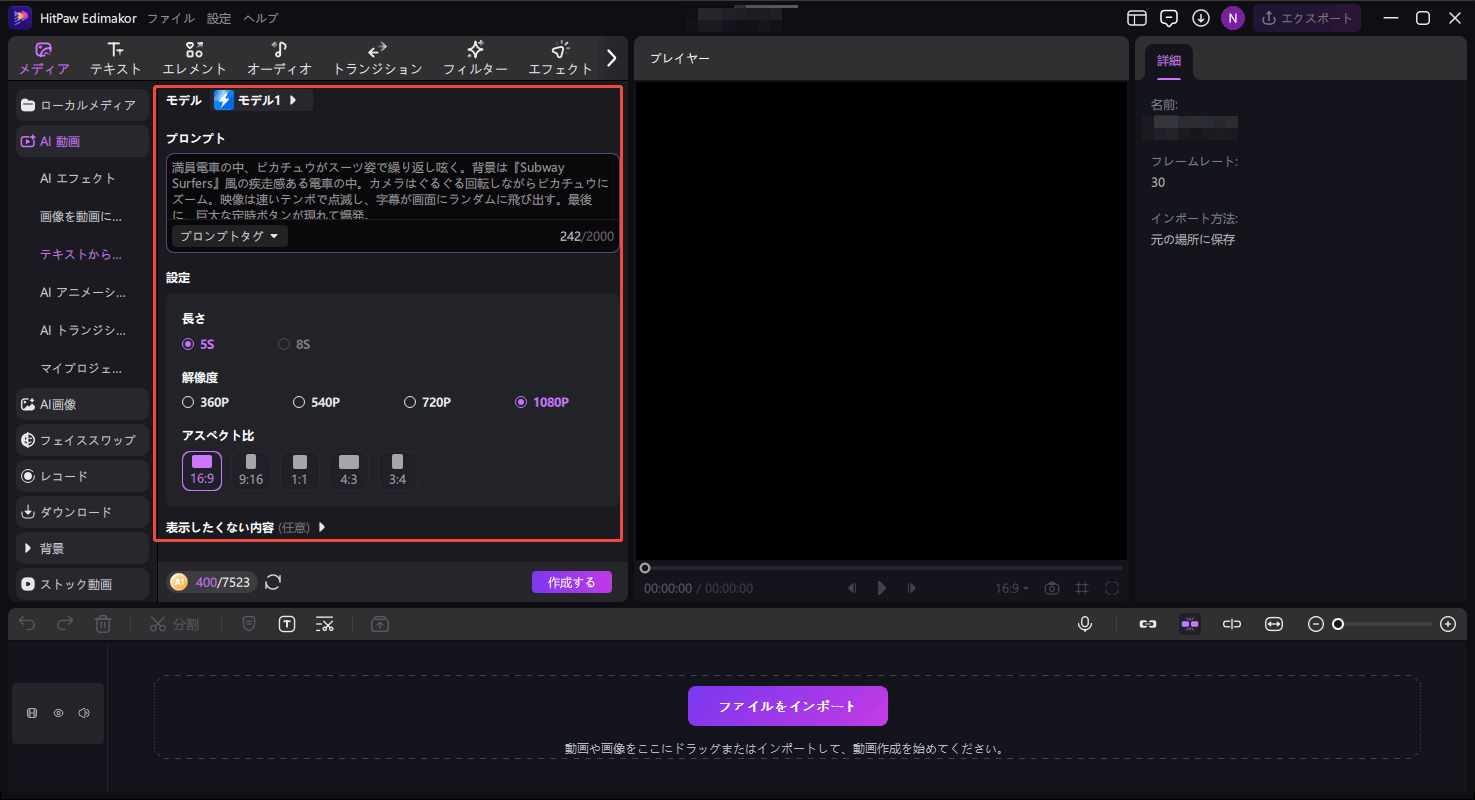Open the AI画像 category
This screenshot has height=800, width=1475.
(83, 404)
